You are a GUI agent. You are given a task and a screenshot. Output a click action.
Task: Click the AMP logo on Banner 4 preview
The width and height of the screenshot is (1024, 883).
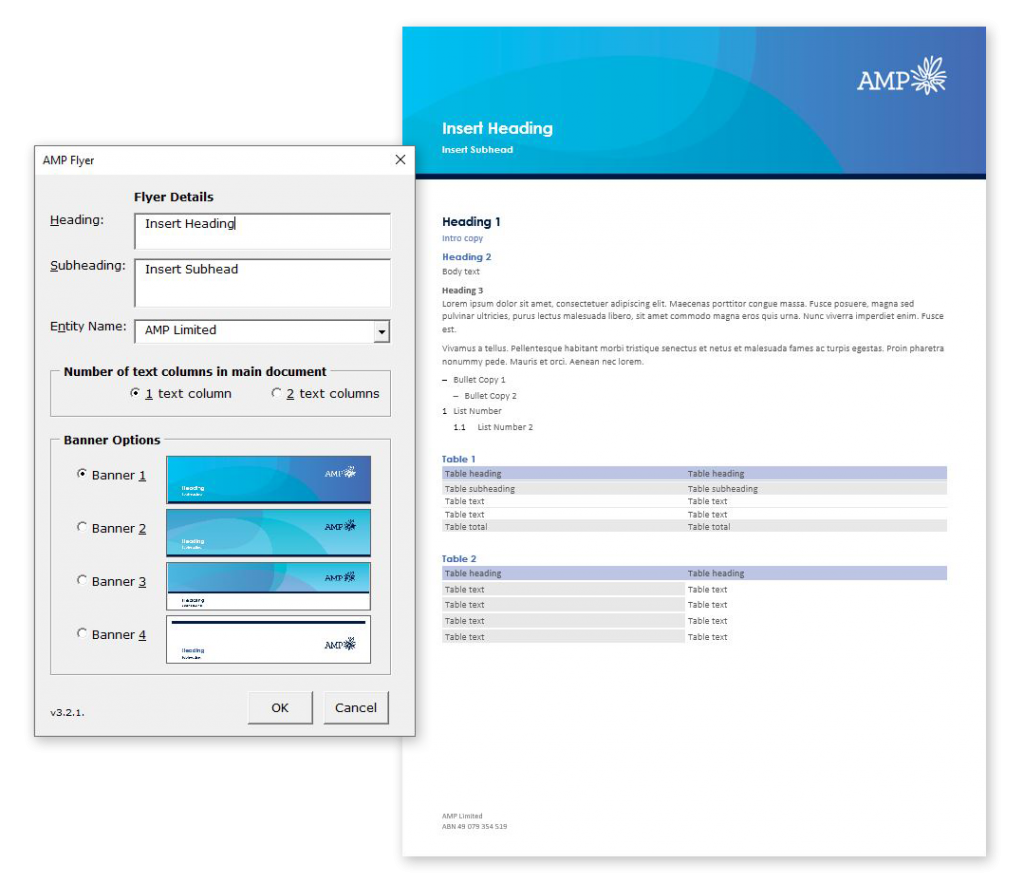pos(340,646)
